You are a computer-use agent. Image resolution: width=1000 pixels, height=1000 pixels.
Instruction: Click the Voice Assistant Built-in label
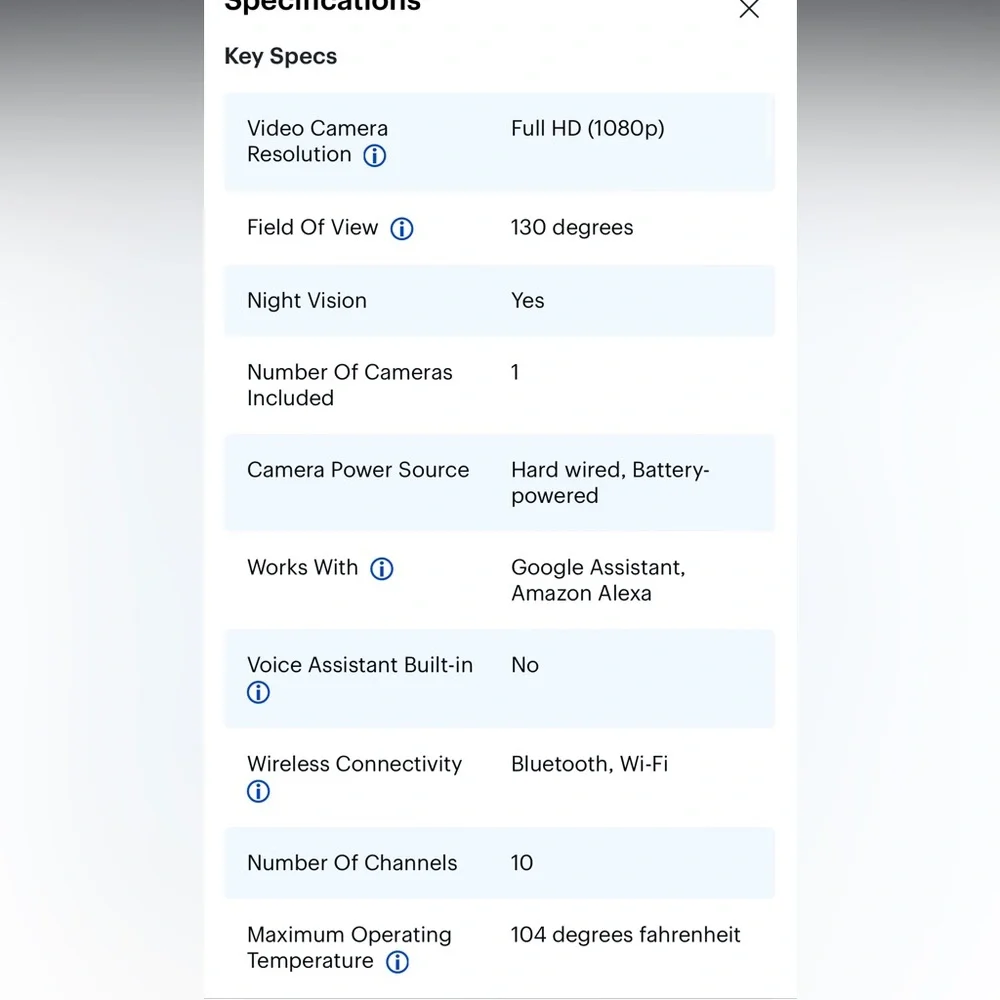(x=360, y=665)
